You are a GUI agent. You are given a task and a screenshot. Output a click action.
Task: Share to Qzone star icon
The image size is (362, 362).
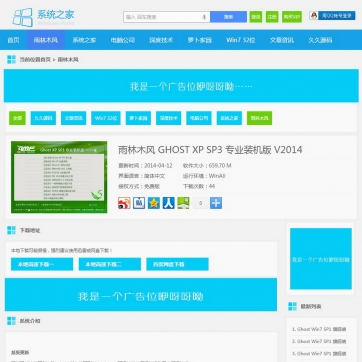click(154, 203)
